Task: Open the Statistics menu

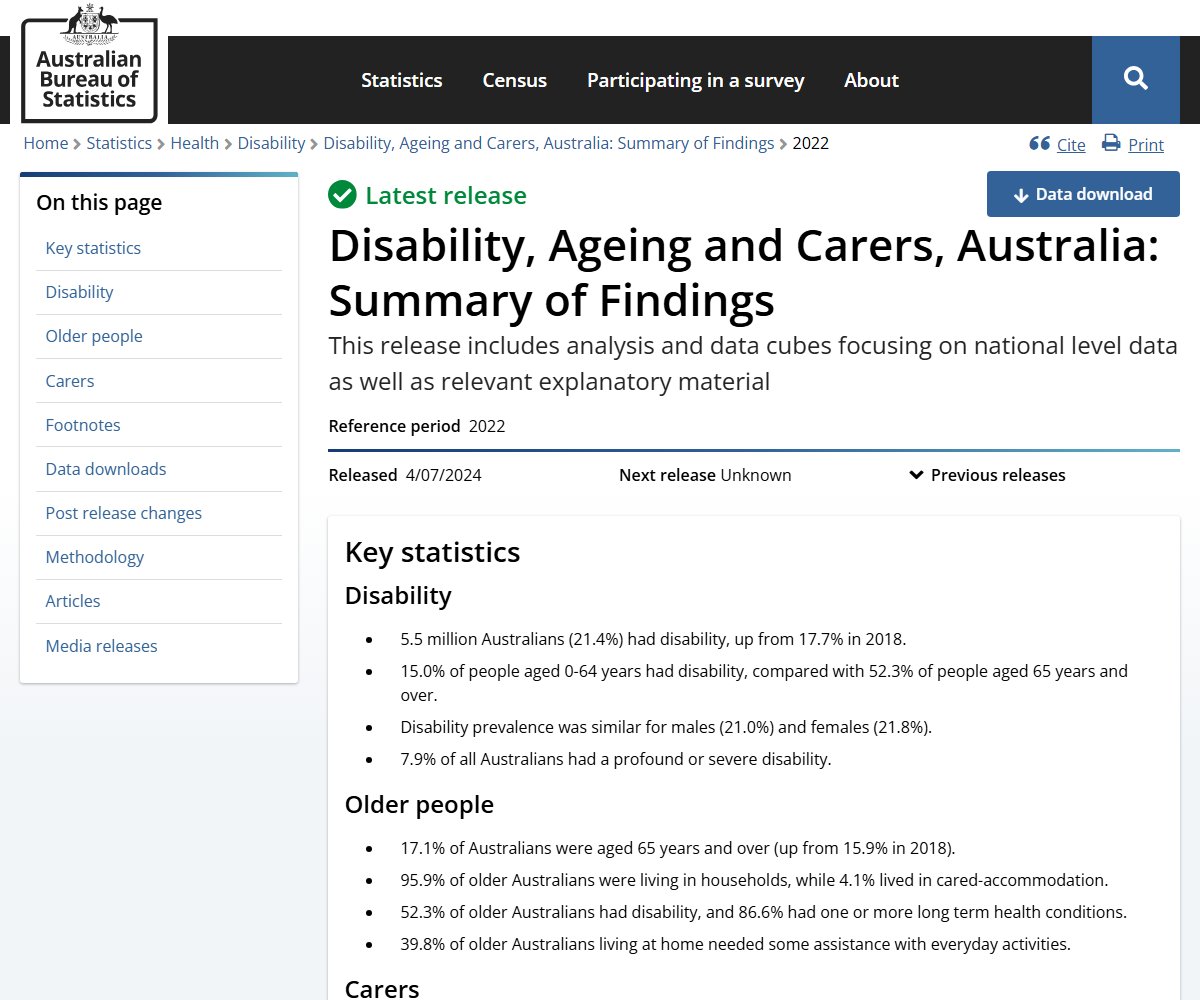Action: click(402, 80)
